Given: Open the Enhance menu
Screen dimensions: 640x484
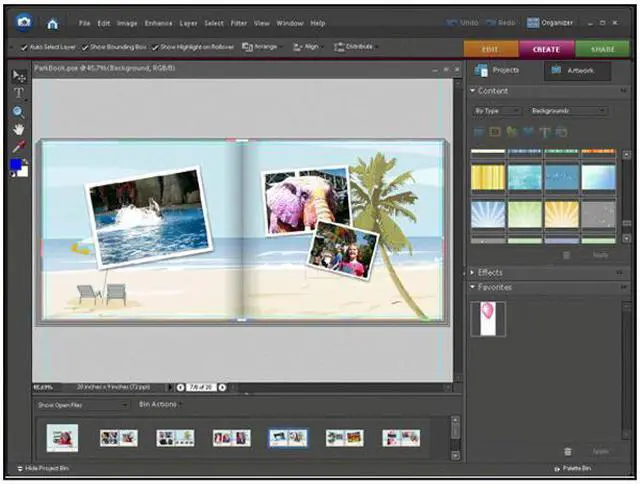Looking at the screenshot, I should pos(158,23).
